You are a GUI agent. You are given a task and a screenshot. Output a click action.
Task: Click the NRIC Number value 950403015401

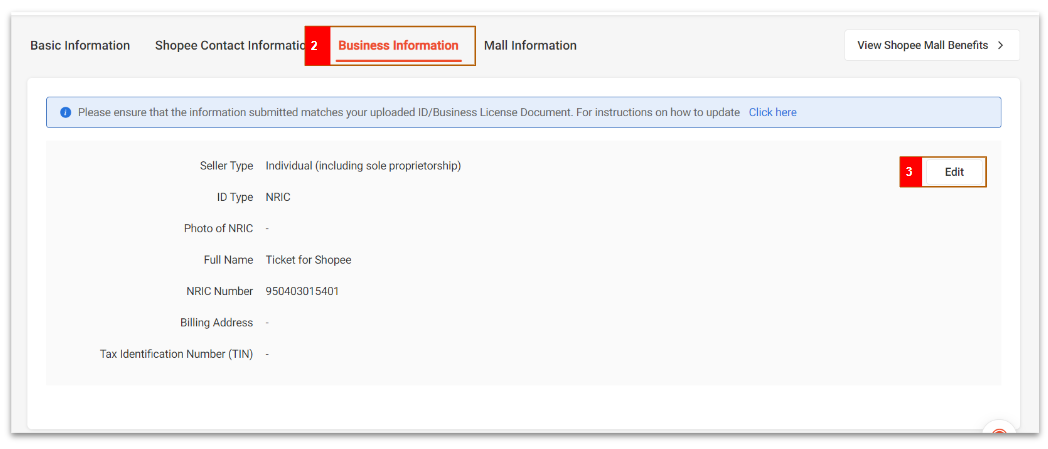coord(309,292)
